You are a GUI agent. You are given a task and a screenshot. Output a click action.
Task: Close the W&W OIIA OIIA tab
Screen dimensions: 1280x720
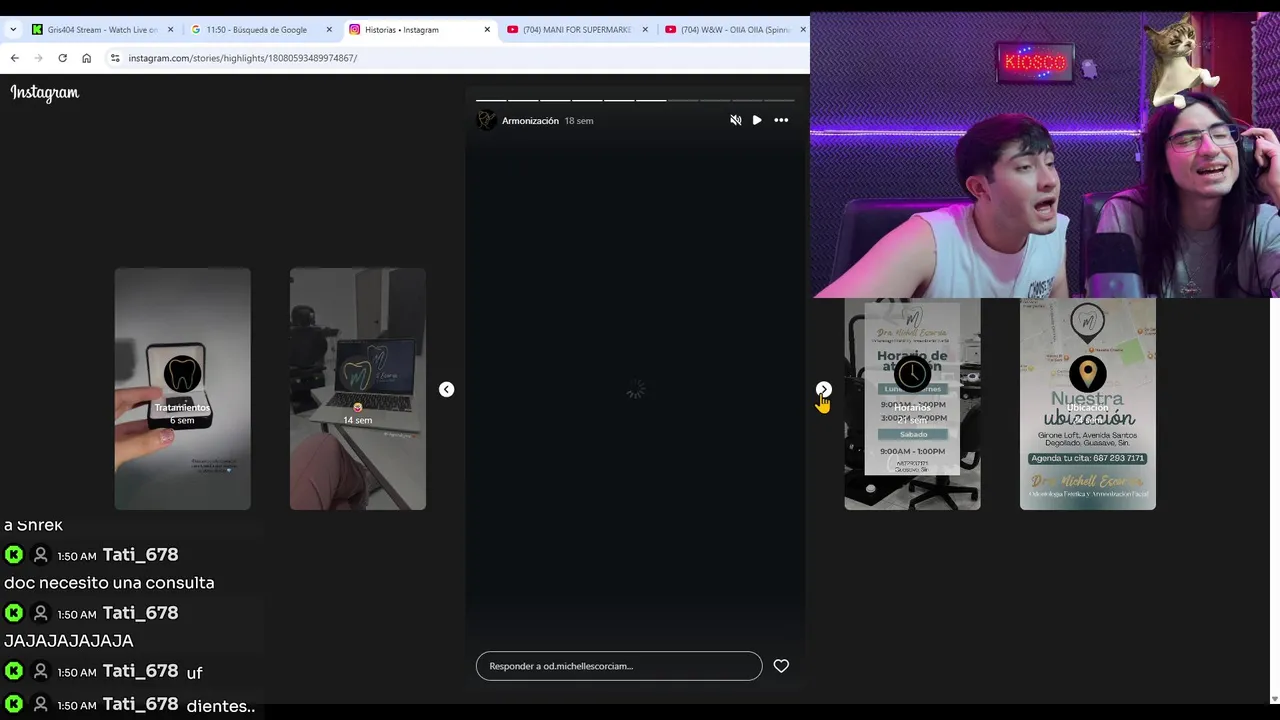coord(803,30)
